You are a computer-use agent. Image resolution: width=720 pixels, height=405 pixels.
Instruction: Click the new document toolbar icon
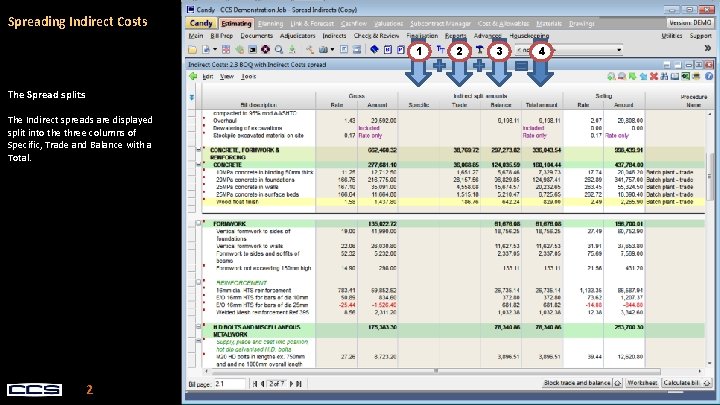tap(206, 50)
